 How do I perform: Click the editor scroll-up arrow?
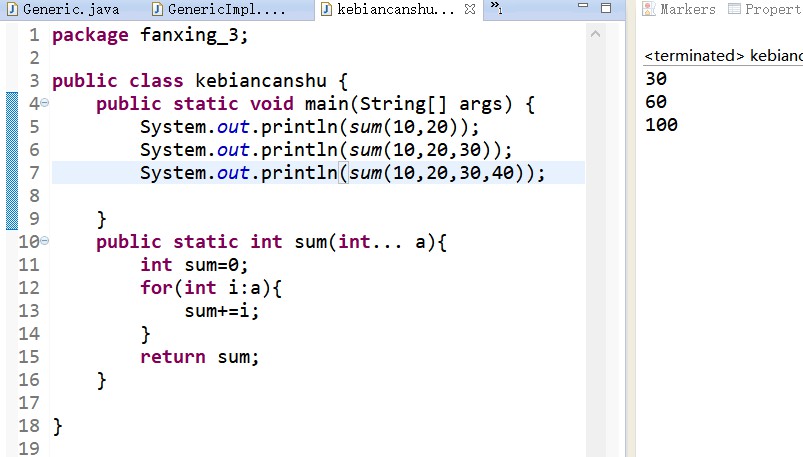(595, 34)
